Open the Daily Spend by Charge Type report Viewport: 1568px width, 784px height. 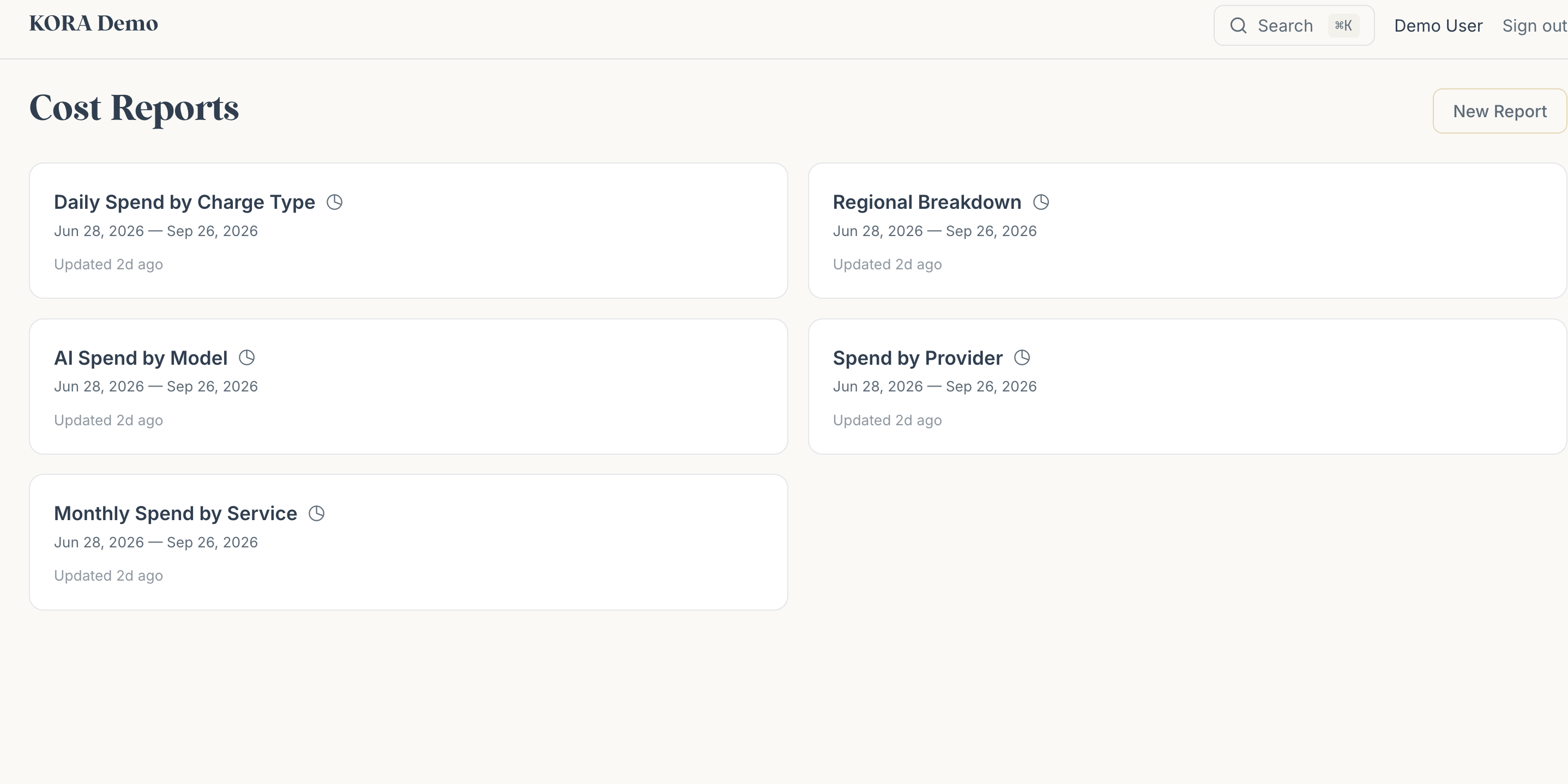408,231
